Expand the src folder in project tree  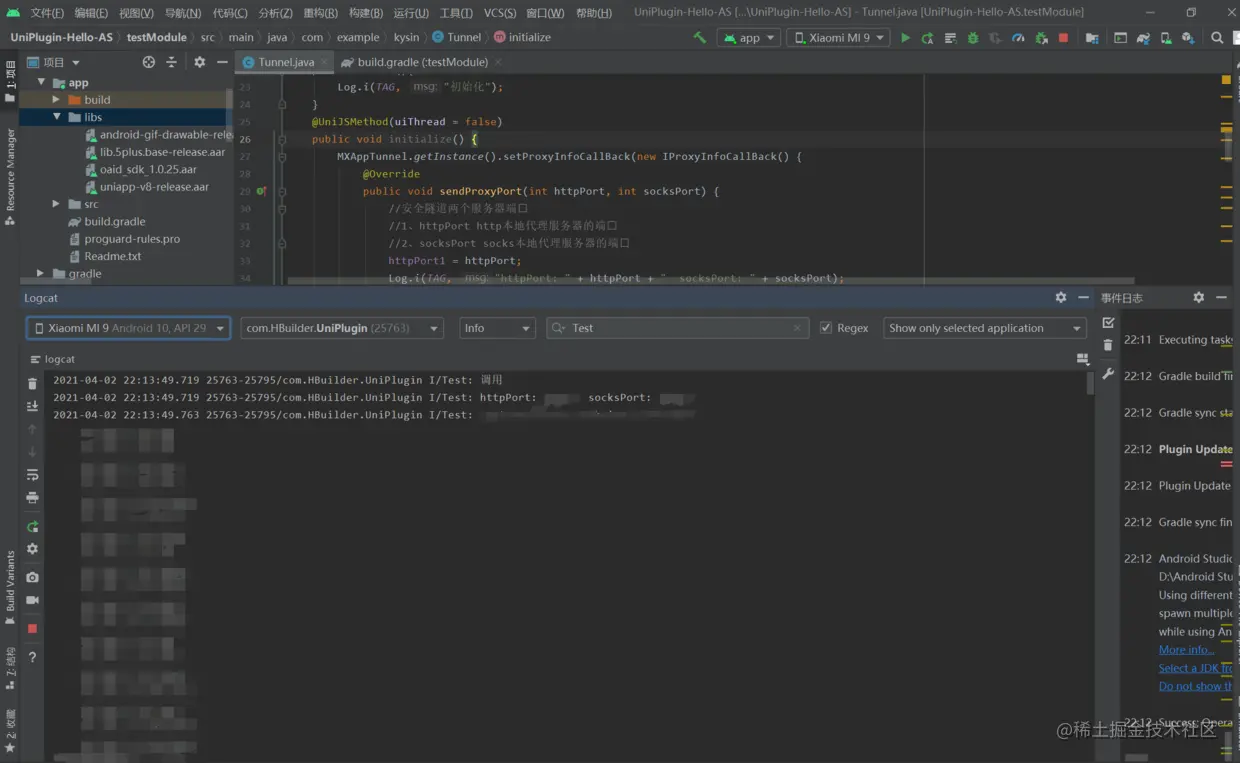(57, 204)
